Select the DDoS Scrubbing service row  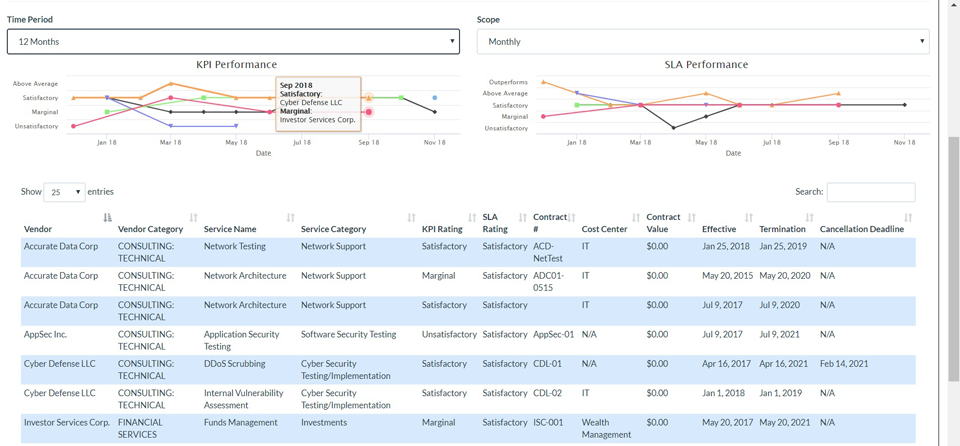click(468, 370)
